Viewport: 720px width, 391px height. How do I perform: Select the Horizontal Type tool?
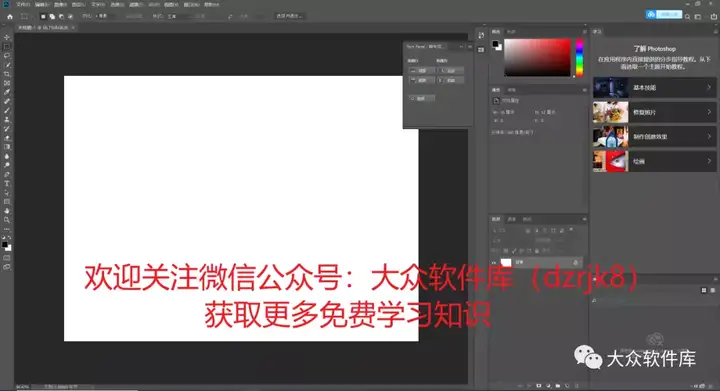click(x=6, y=184)
